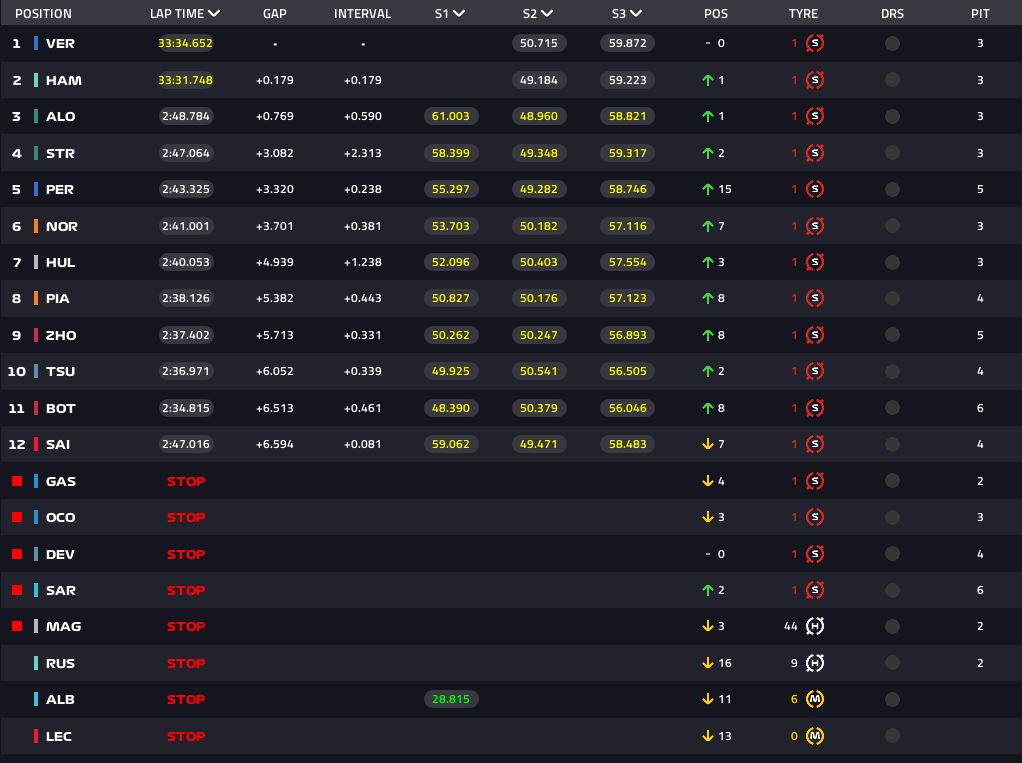The height and width of the screenshot is (763, 1022).
Task: Click the soft tyre icon for VER
Action: (815, 44)
